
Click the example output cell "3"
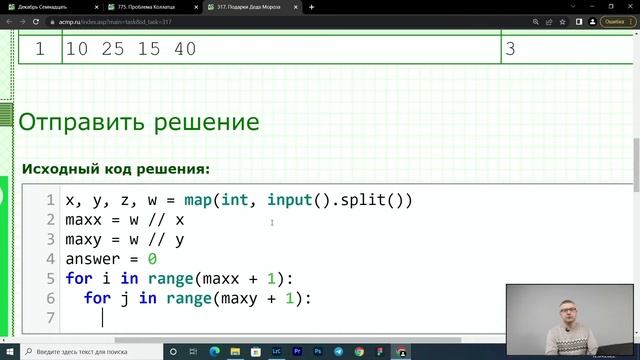(x=567, y=49)
